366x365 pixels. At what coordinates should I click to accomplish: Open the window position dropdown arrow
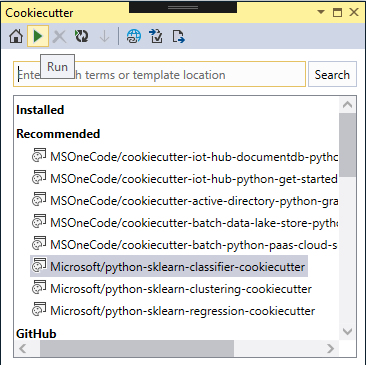click(321, 12)
